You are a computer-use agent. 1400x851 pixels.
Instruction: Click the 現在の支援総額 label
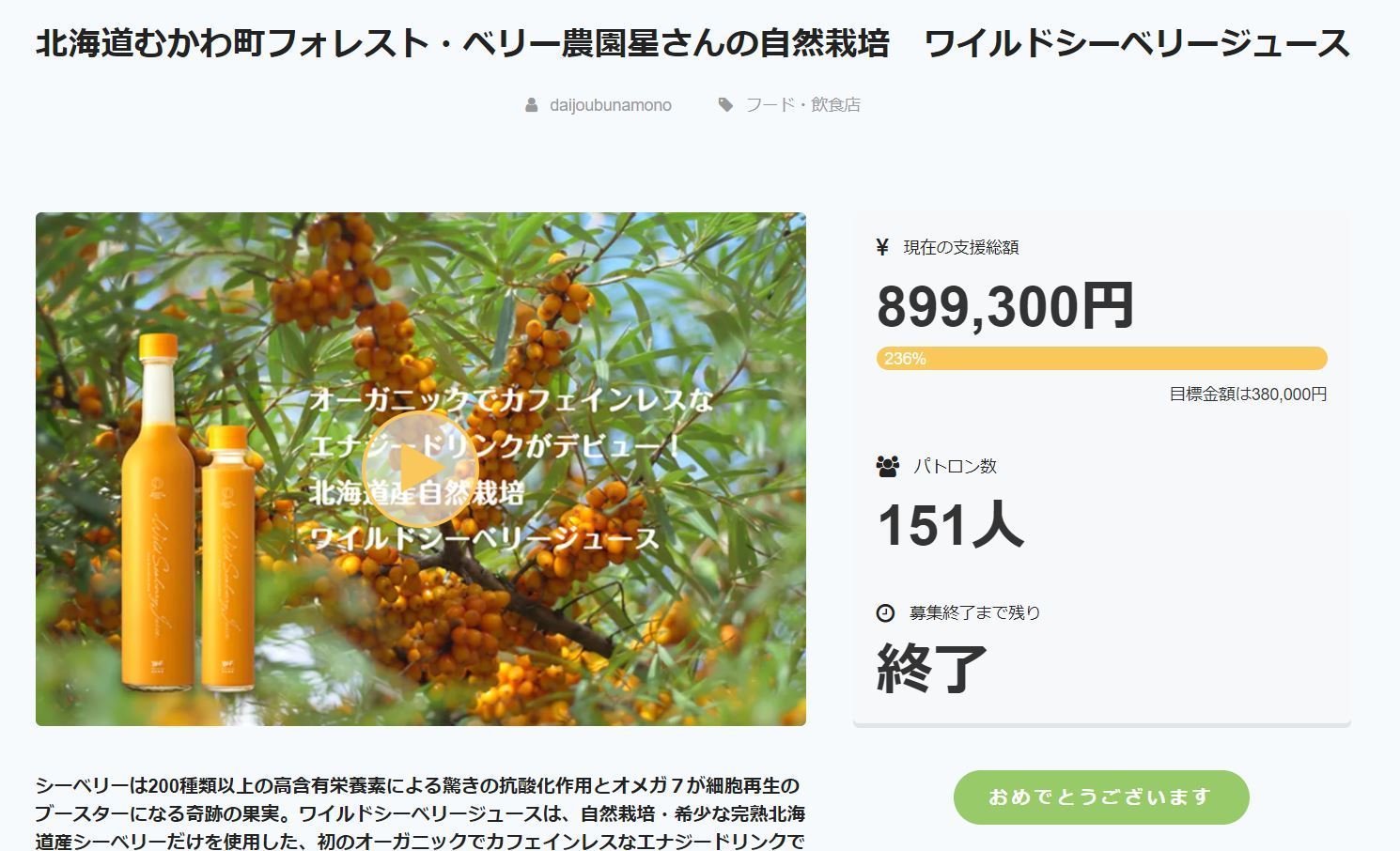pyautogui.click(x=961, y=247)
